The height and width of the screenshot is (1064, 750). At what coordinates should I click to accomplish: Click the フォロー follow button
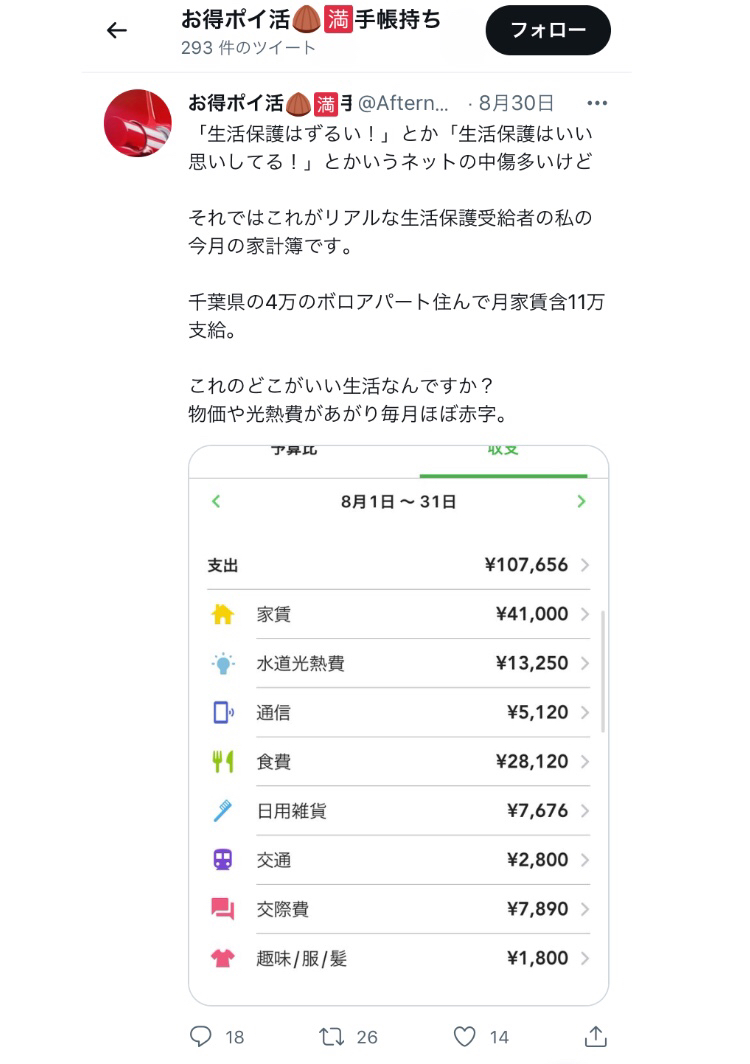(x=548, y=30)
